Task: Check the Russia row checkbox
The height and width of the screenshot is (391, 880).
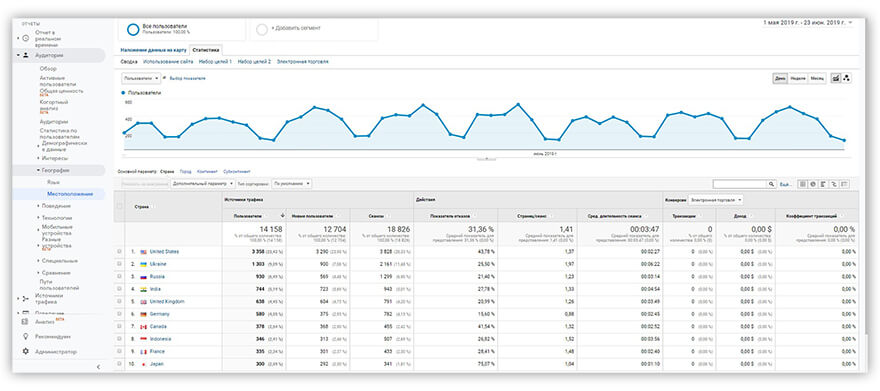Action: coord(119,277)
